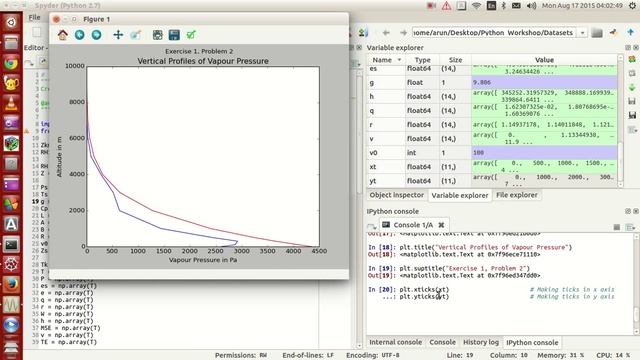Open the working directory path dropdown

[x=582, y=33]
